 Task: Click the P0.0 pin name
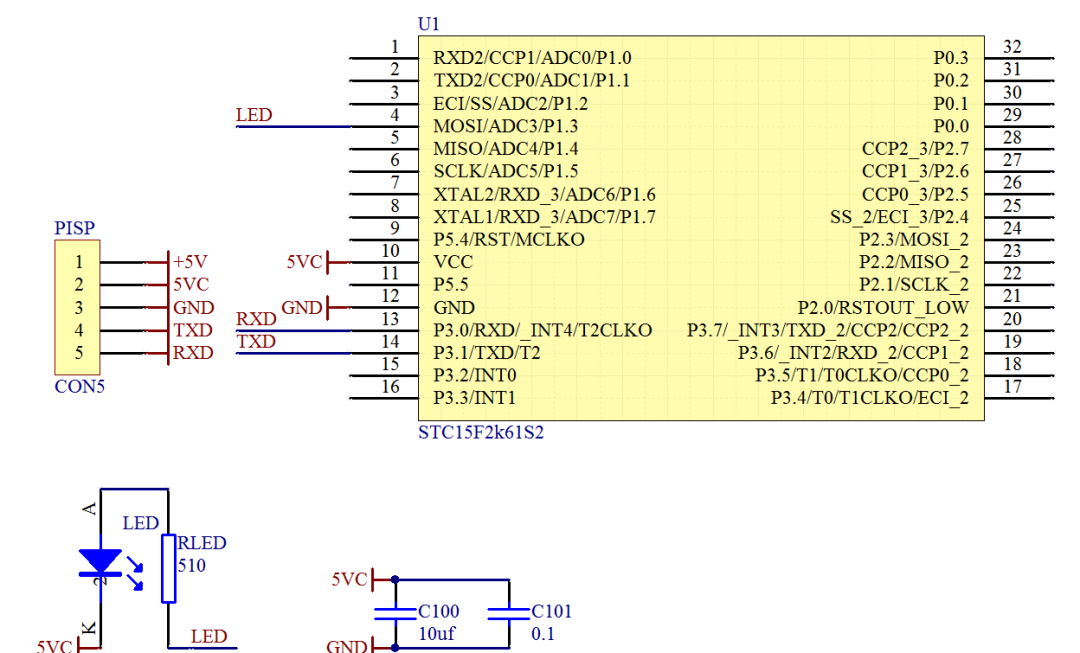tap(951, 126)
